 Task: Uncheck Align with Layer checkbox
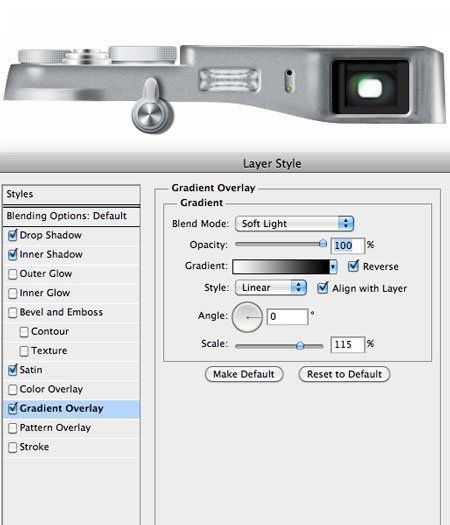[x=322, y=288]
